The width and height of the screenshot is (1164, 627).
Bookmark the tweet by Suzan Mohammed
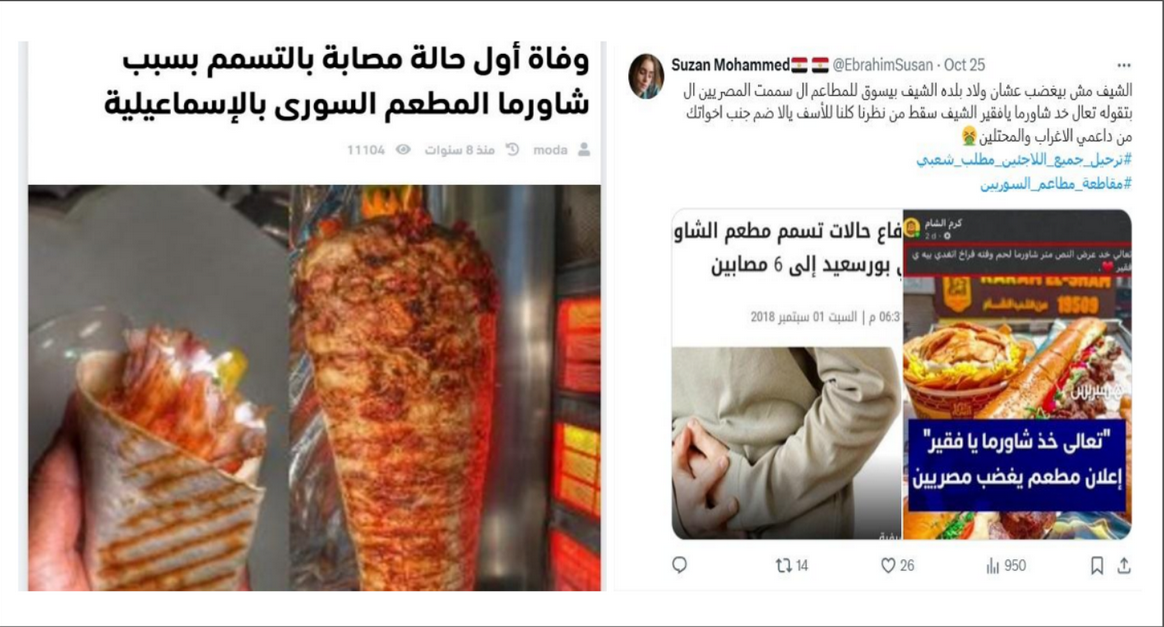coord(1096,566)
